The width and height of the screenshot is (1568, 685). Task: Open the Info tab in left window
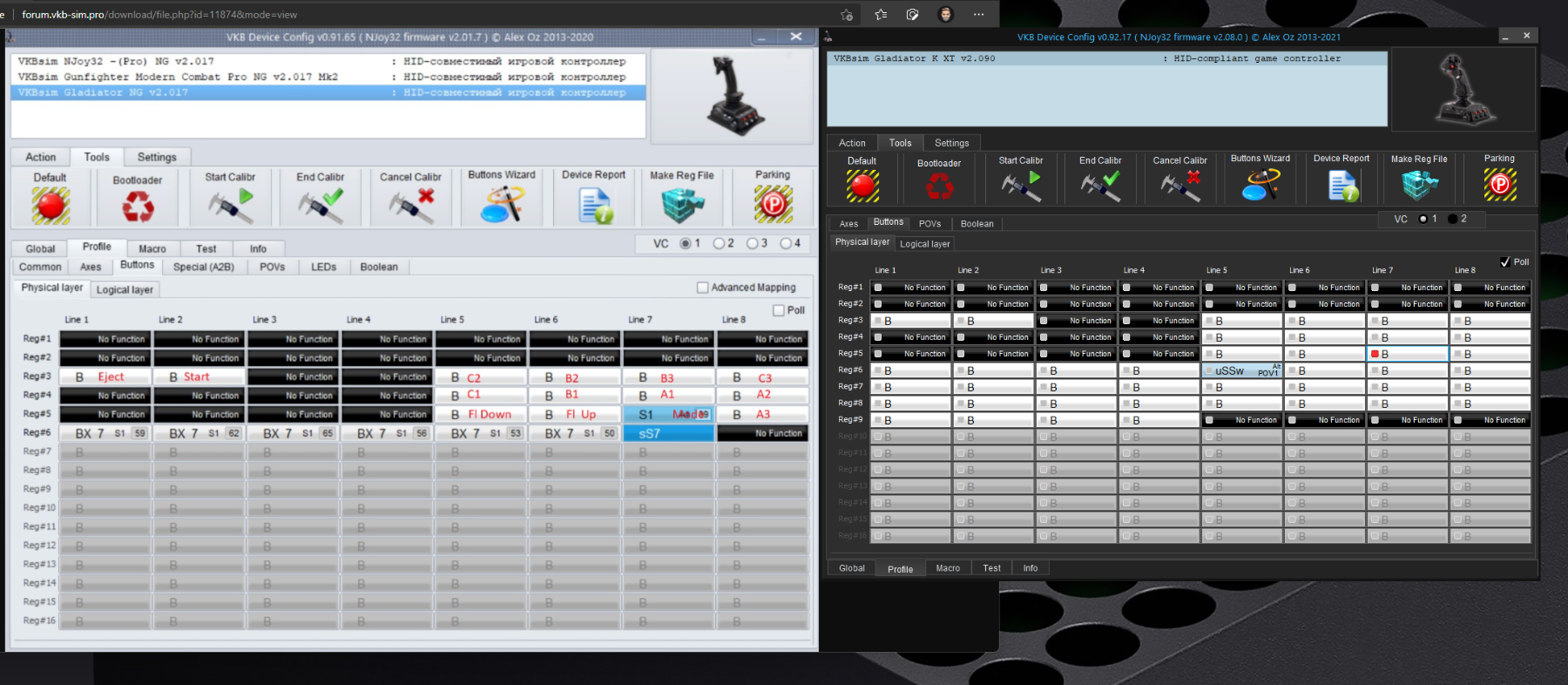point(259,248)
